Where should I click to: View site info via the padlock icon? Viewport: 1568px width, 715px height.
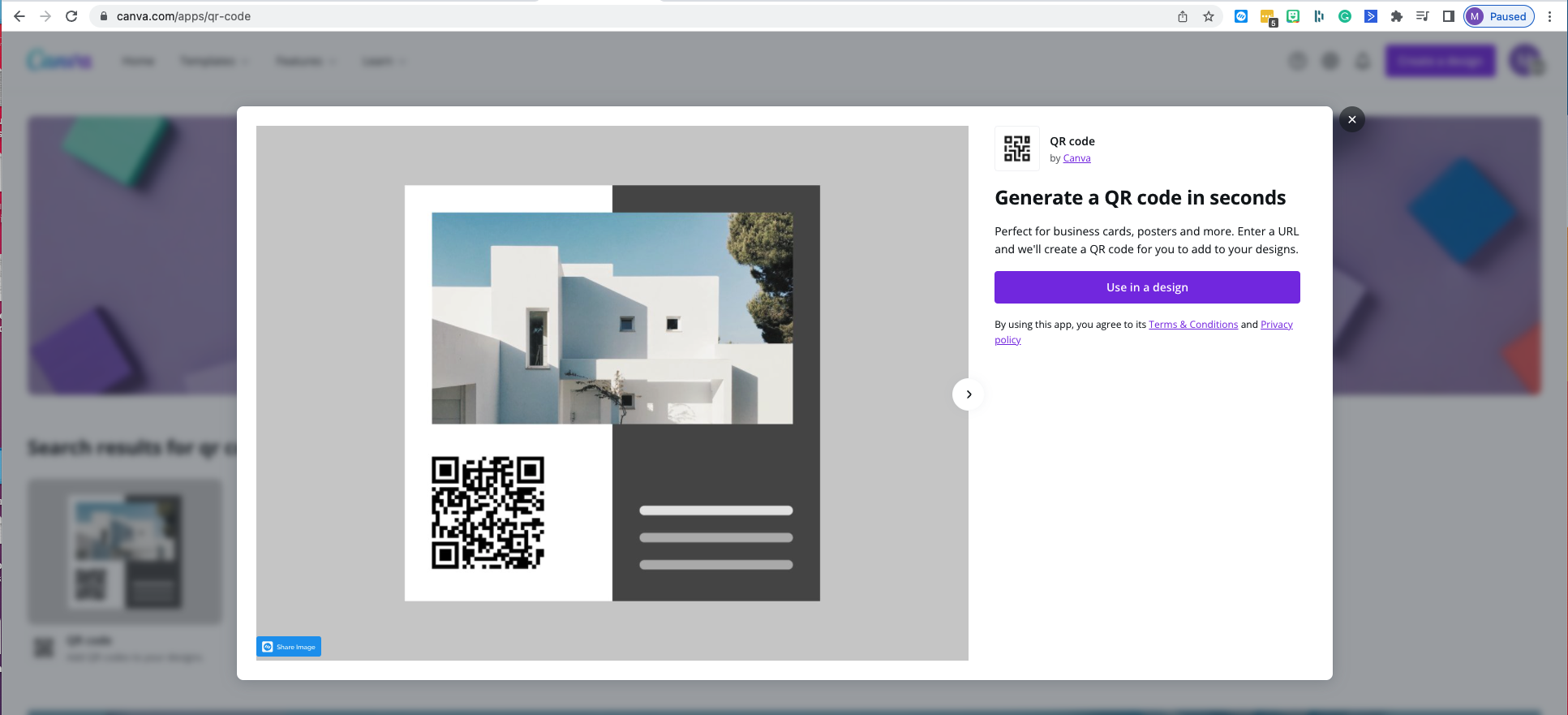click(x=104, y=16)
